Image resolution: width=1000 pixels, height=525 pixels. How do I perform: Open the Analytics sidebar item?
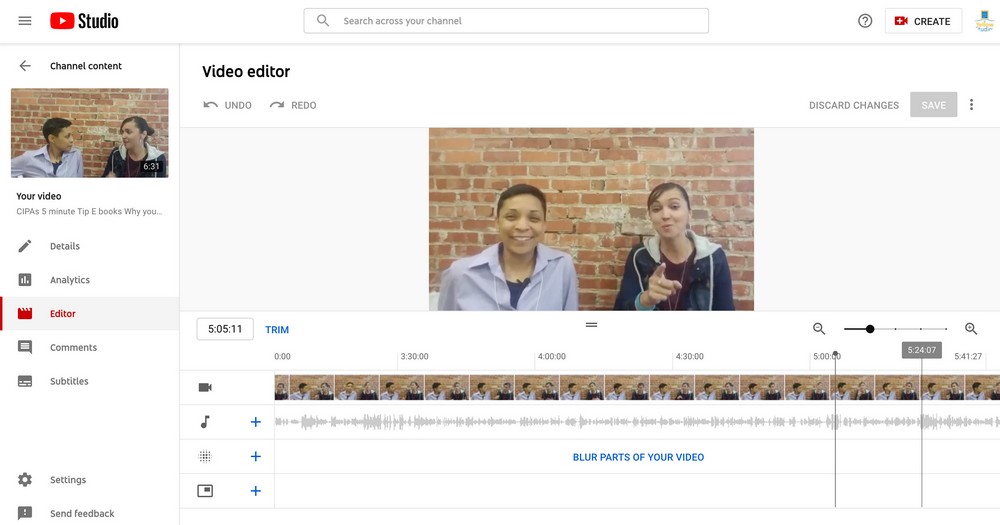click(x=69, y=280)
